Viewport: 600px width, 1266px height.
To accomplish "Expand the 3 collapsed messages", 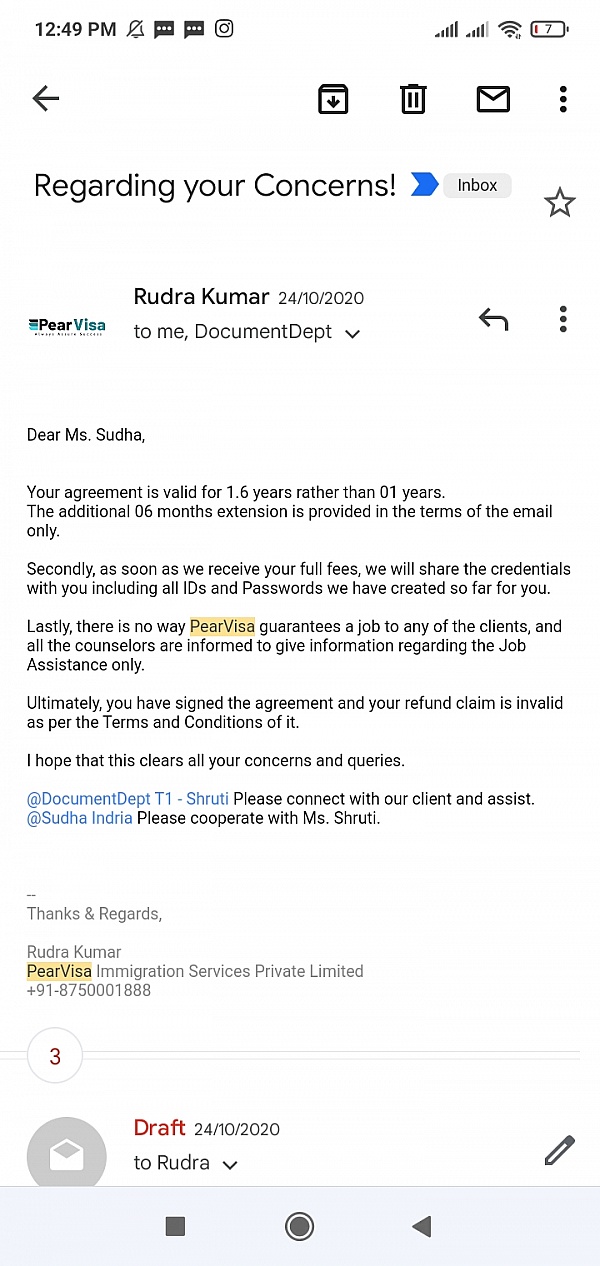I will click(x=55, y=1056).
